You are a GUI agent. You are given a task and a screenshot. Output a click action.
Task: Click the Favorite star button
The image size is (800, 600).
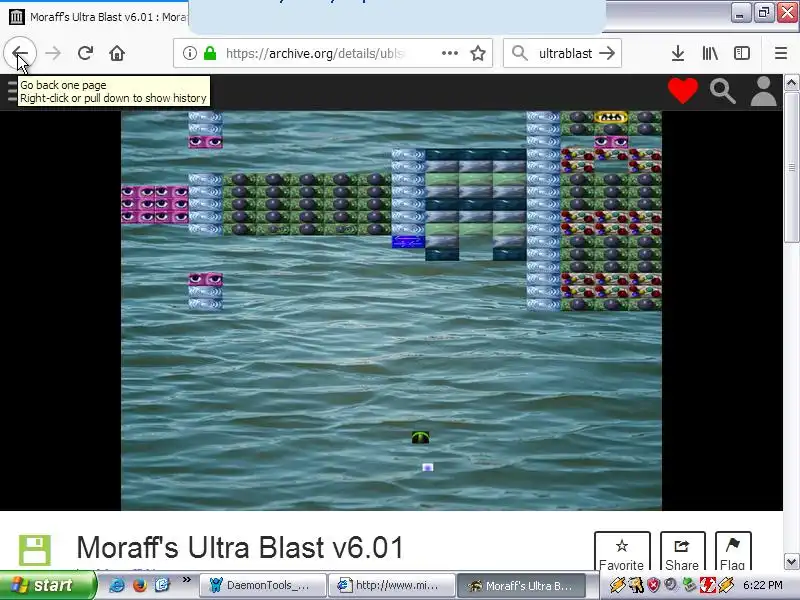(622, 552)
